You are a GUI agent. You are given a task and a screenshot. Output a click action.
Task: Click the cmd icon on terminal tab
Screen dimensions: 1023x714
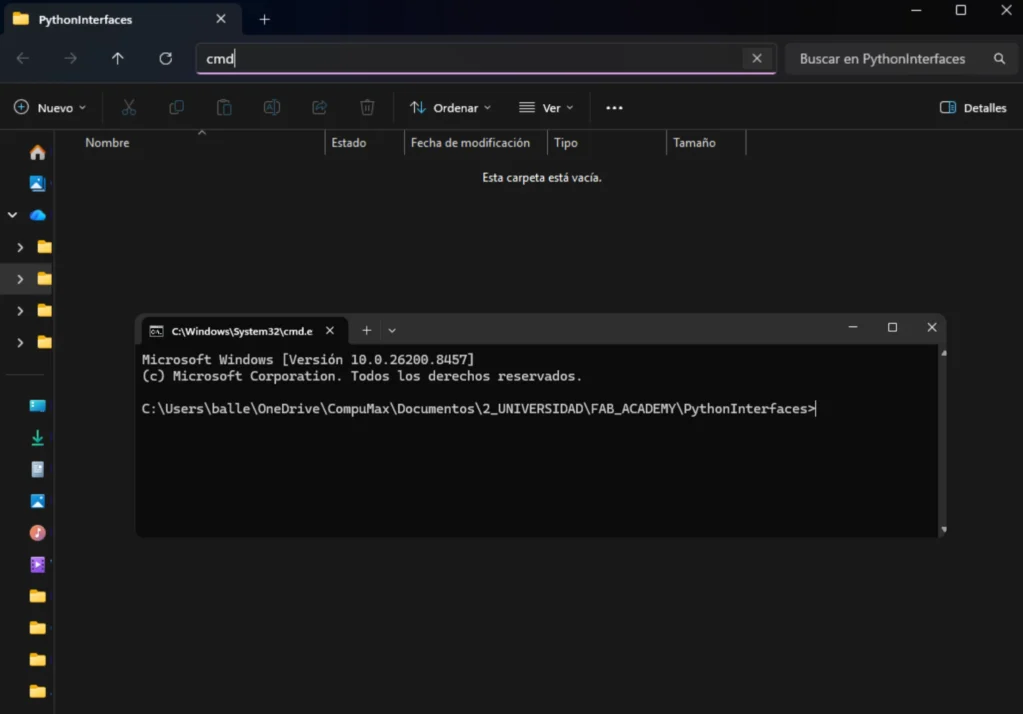[156, 331]
